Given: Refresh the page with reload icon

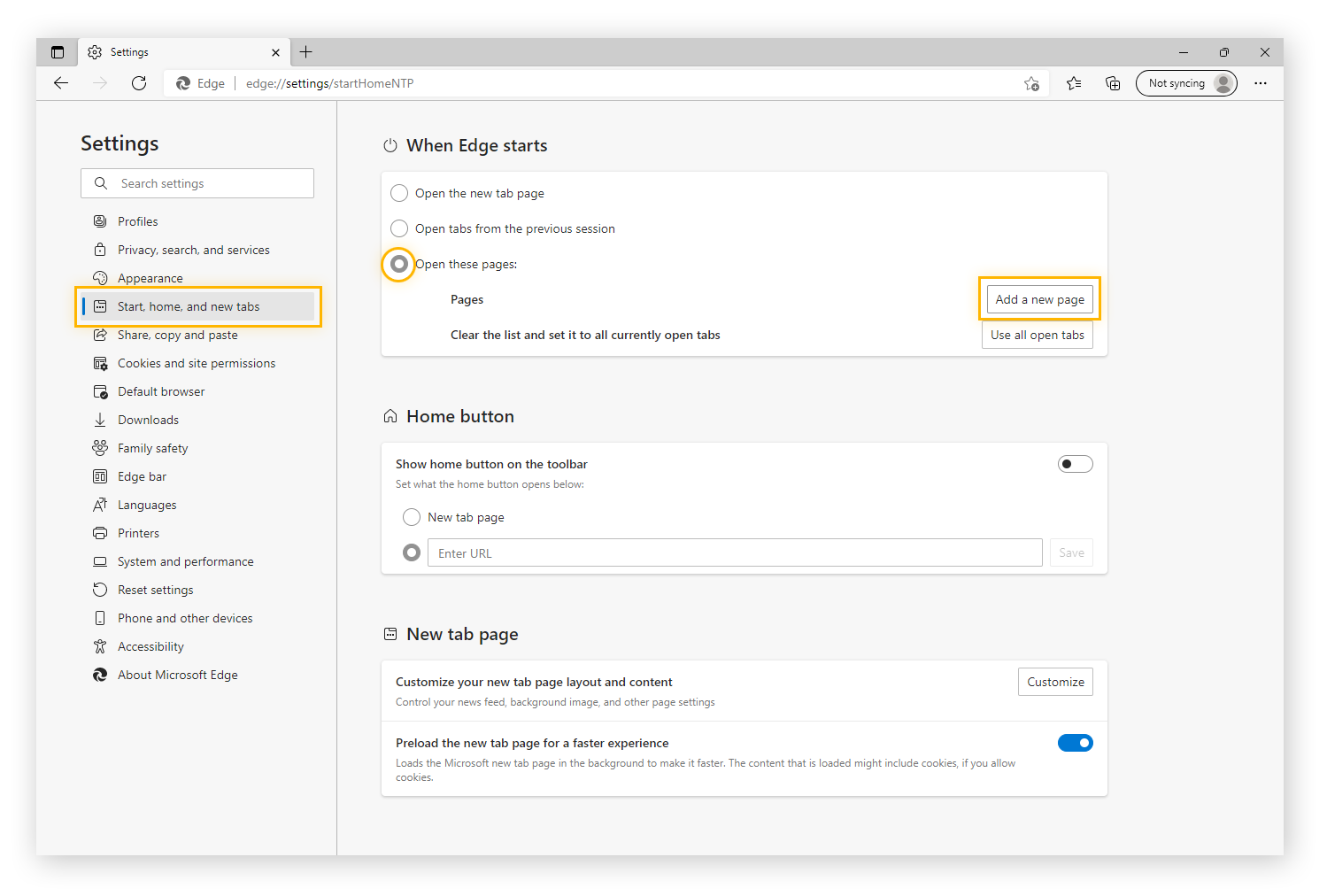Looking at the screenshot, I should (x=139, y=83).
